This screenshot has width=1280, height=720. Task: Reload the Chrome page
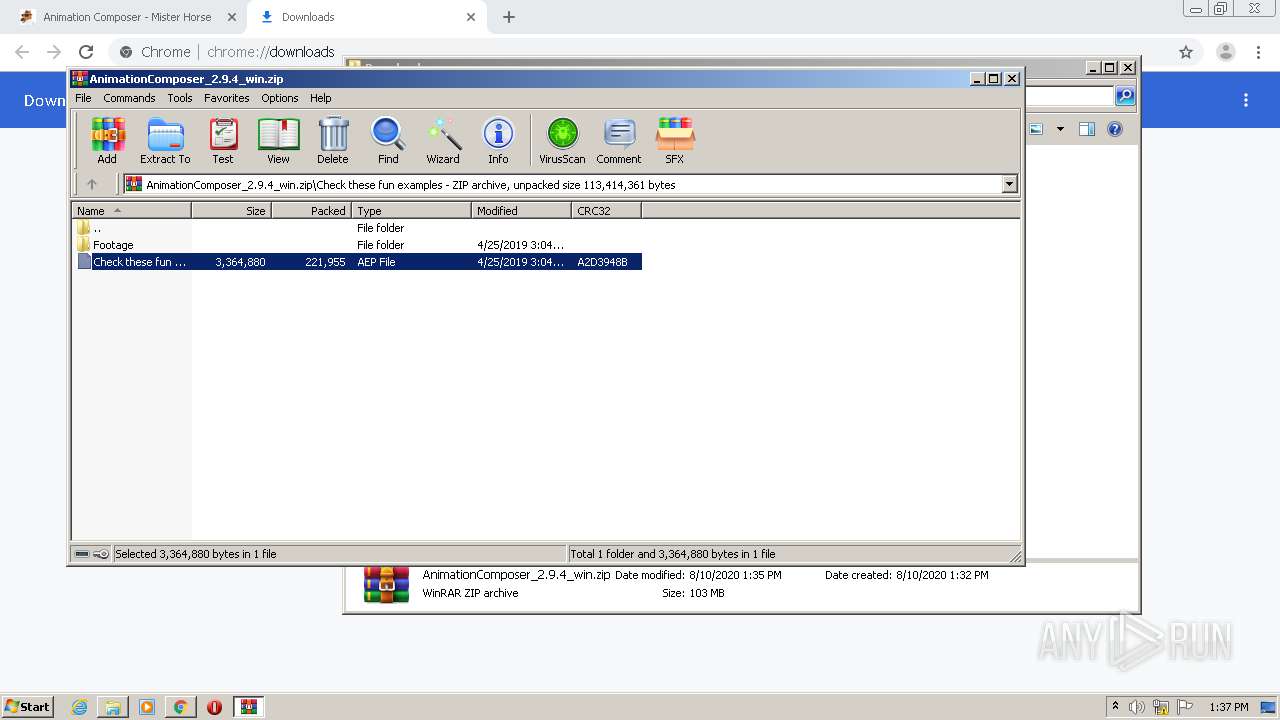point(86,52)
